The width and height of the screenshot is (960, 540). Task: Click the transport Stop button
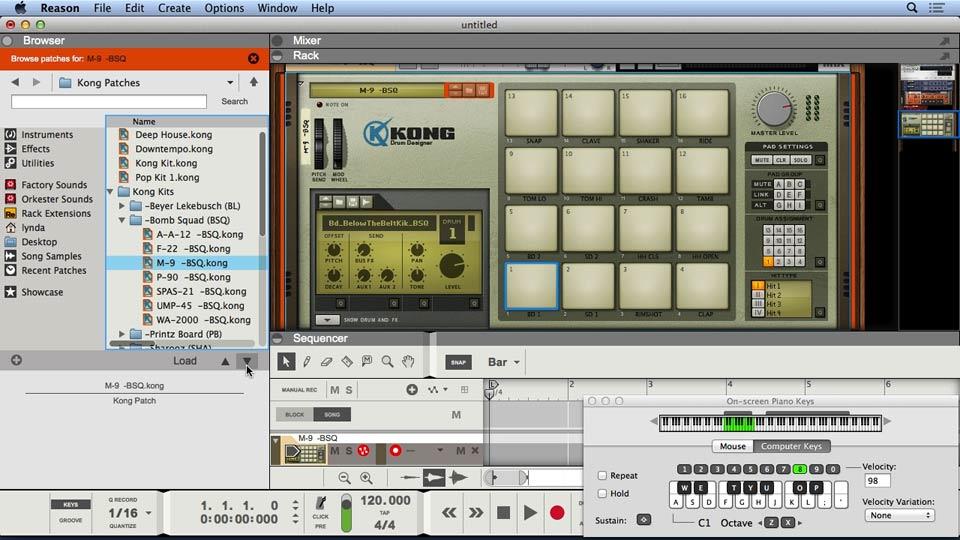[503, 512]
